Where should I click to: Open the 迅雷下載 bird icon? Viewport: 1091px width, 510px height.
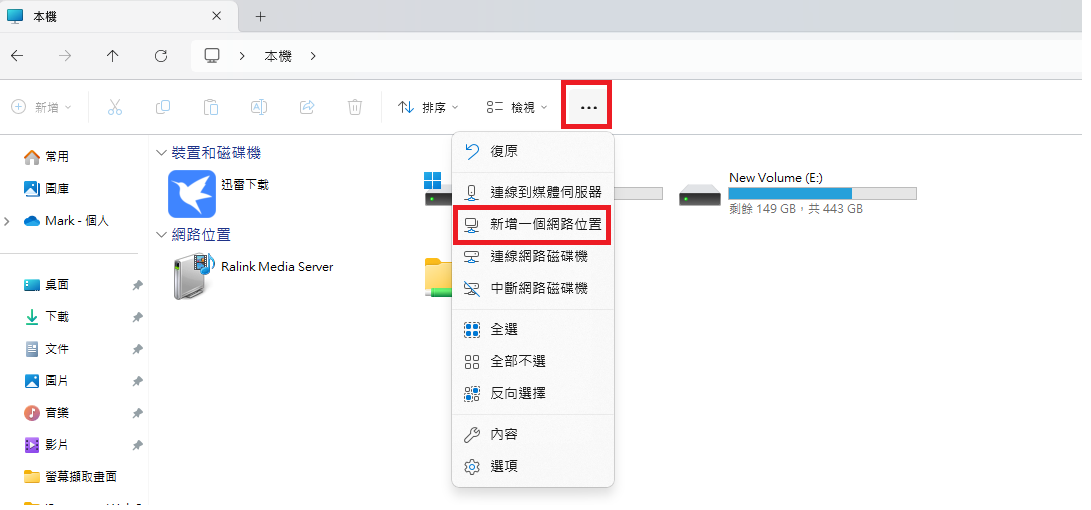[192, 194]
